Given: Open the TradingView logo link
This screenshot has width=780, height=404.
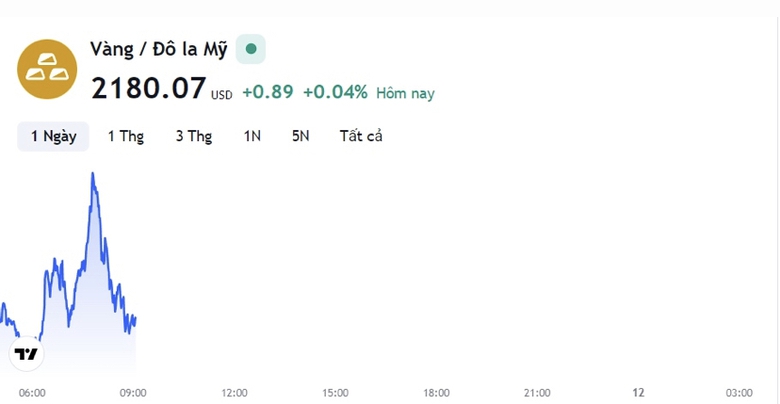Looking at the screenshot, I should coord(26,354).
